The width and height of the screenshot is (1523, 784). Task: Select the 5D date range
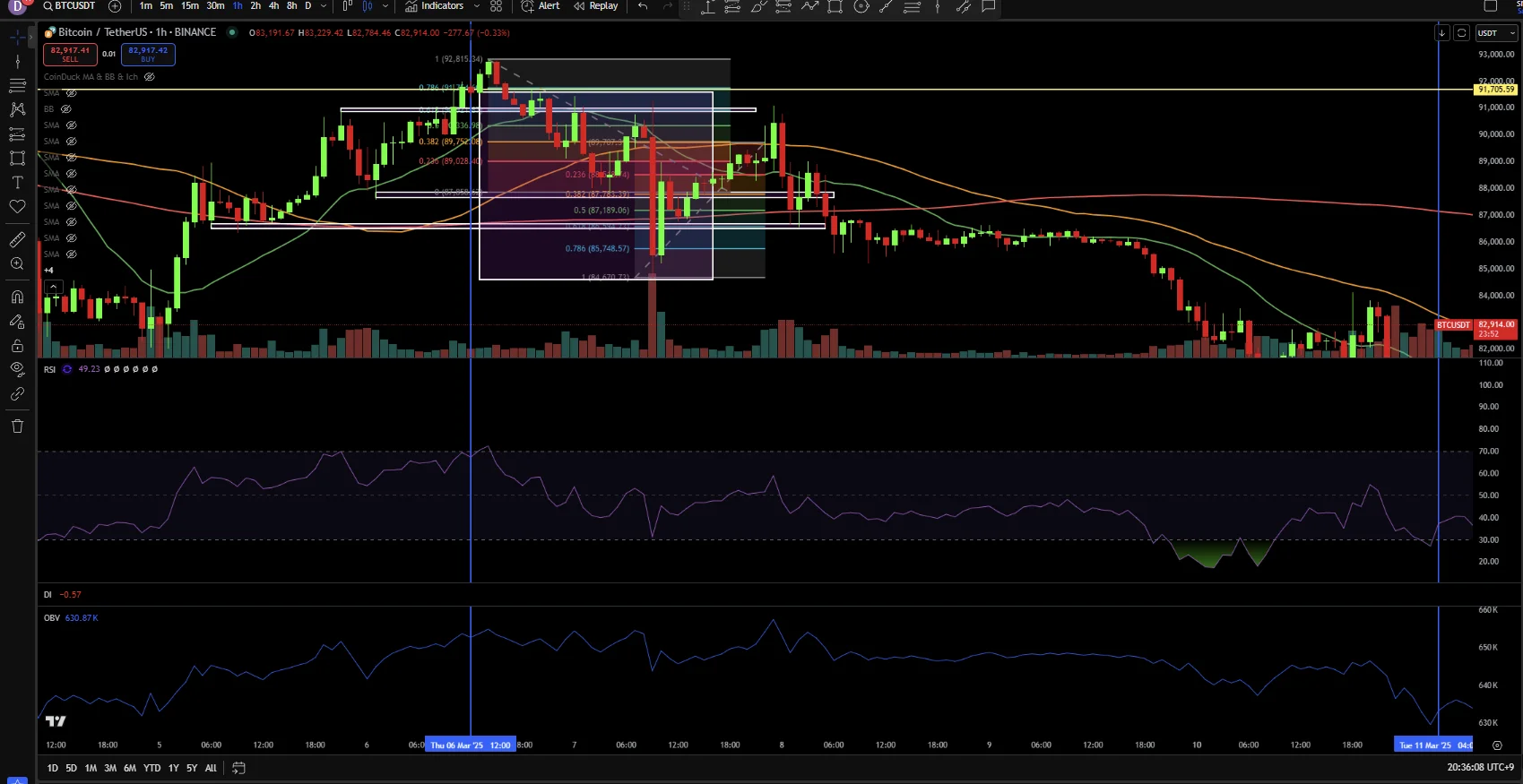[71, 769]
